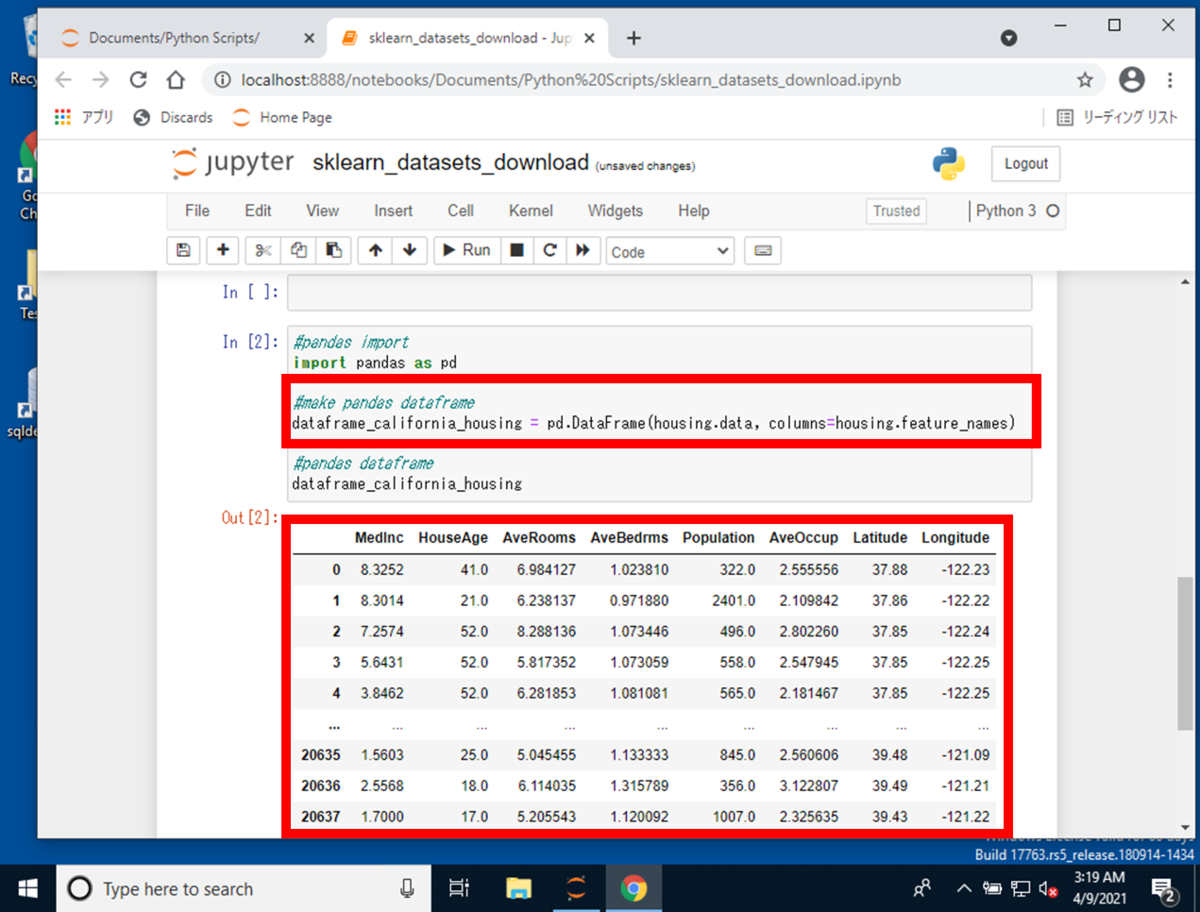1200x912 pixels.
Task: Open the Insert menu
Action: pyautogui.click(x=393, y=211)
